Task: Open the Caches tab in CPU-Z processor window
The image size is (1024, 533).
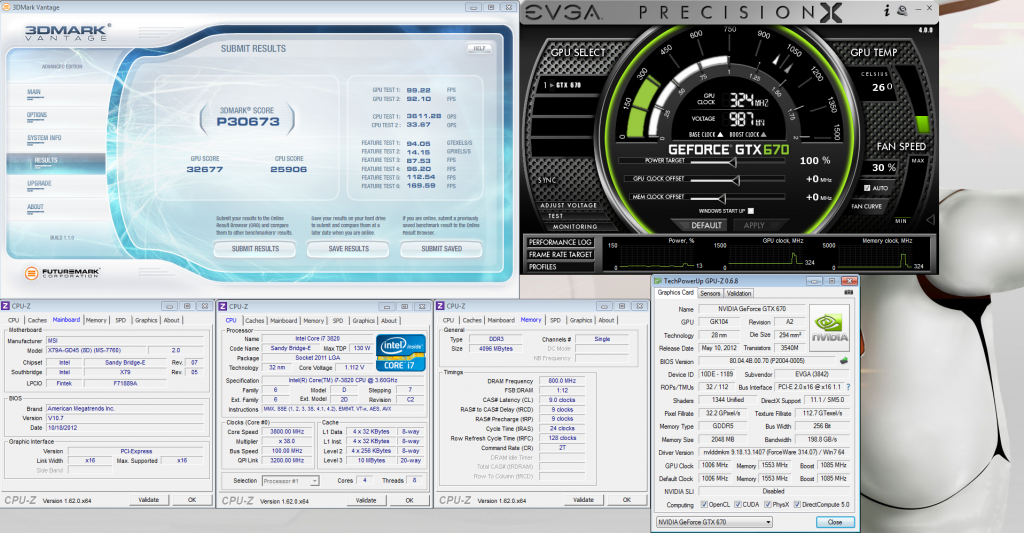Action: coord(255,321)
